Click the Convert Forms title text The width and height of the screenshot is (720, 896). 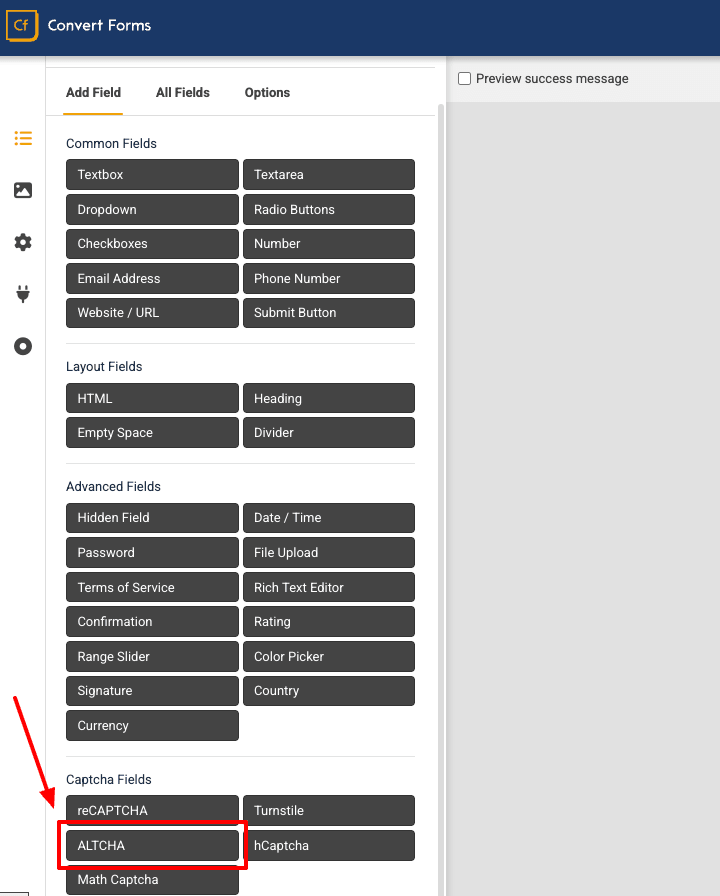point(99,25)
